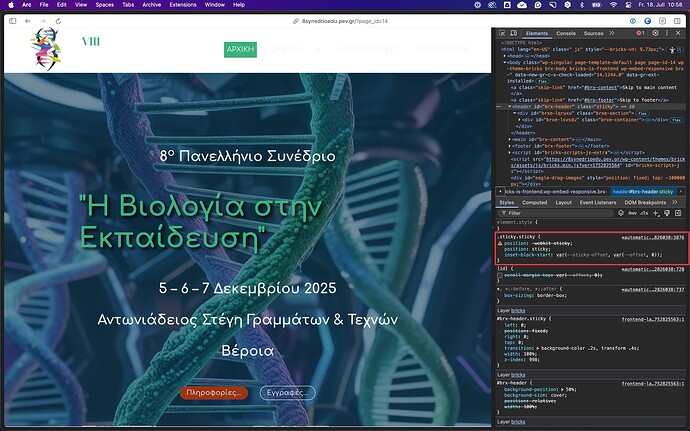
Task: Open the Archive menu
Action: [x=151, y=5]
